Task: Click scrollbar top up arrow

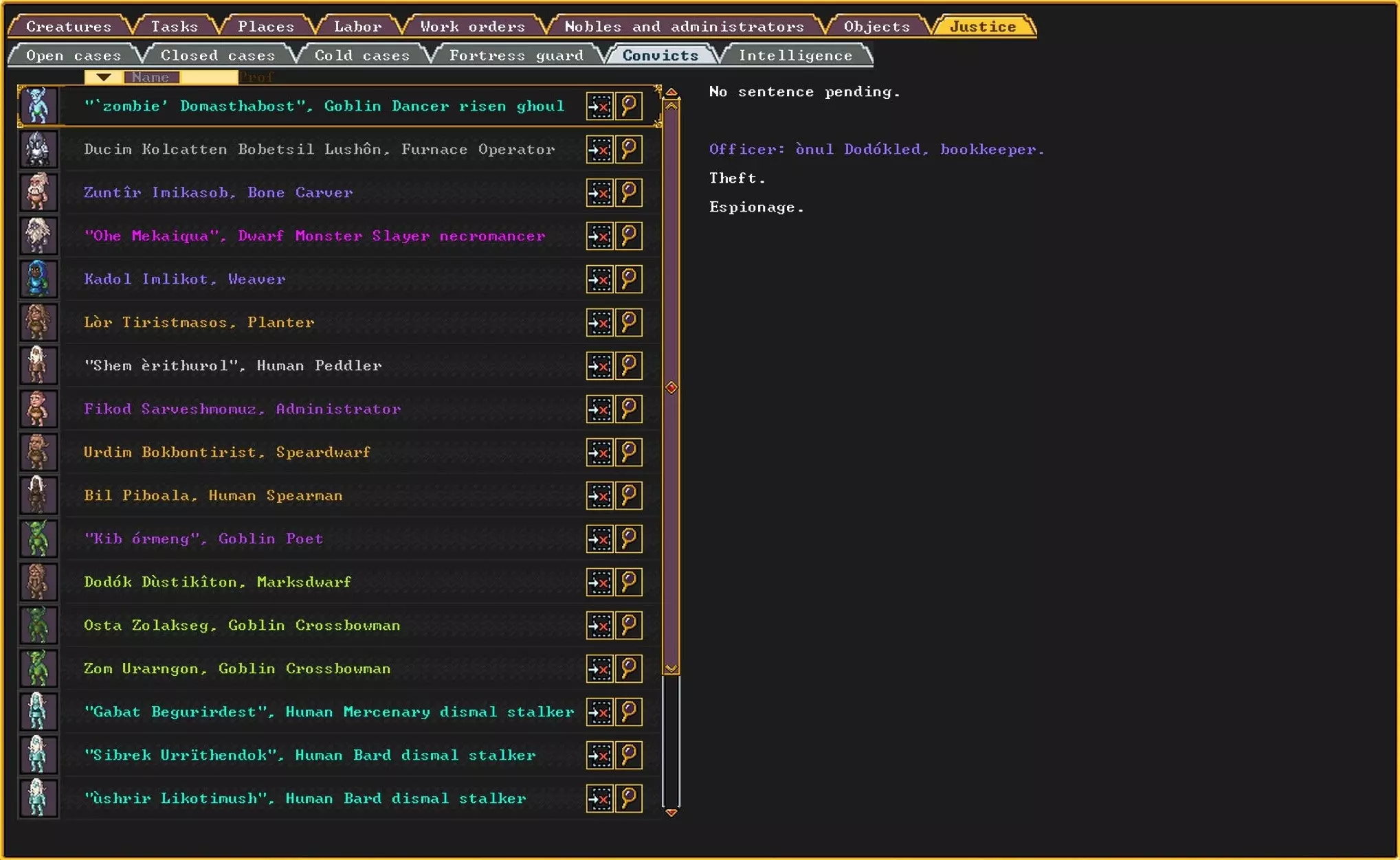Action: coord(671,92)
